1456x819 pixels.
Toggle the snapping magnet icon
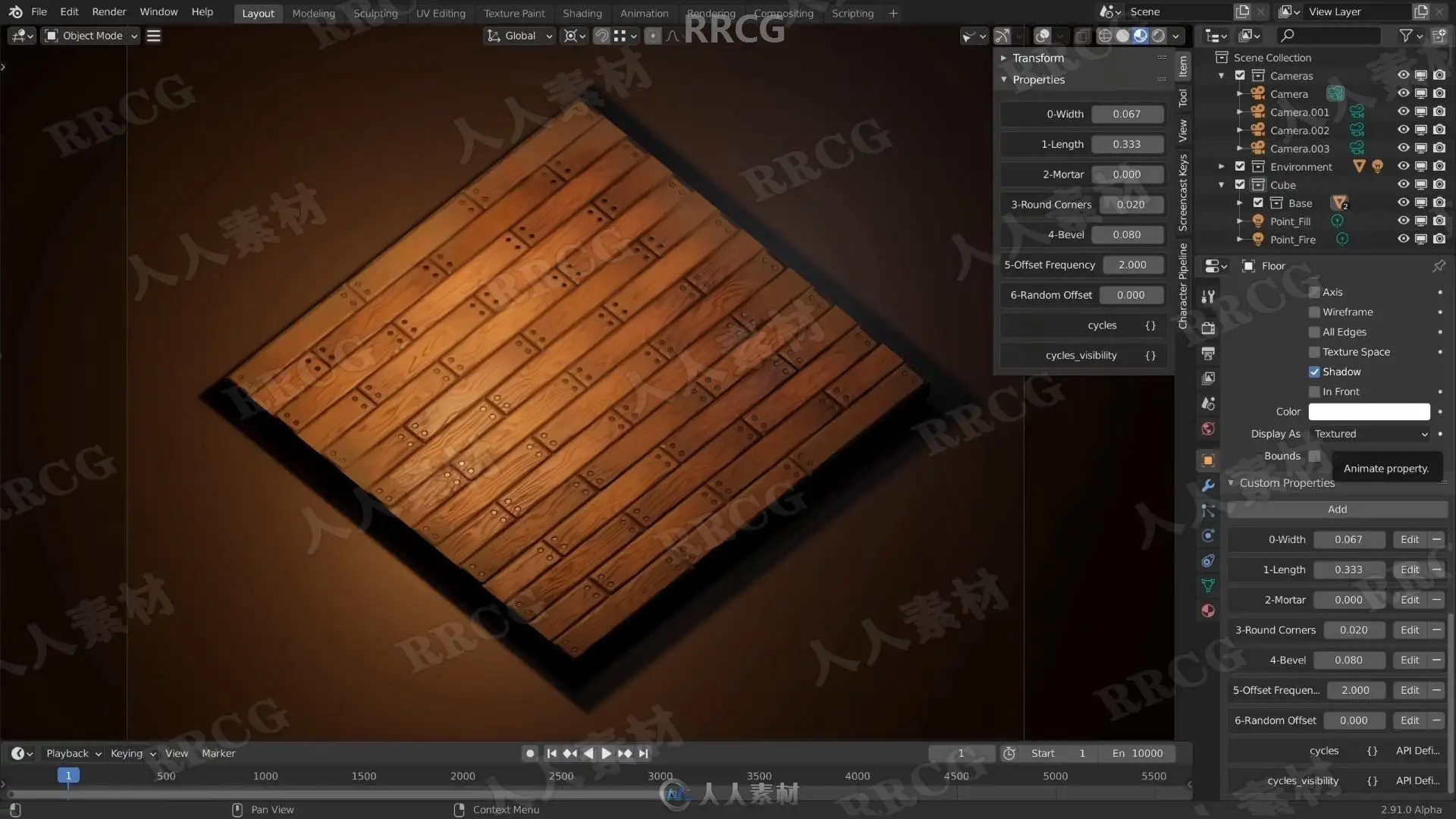[601, 36]
